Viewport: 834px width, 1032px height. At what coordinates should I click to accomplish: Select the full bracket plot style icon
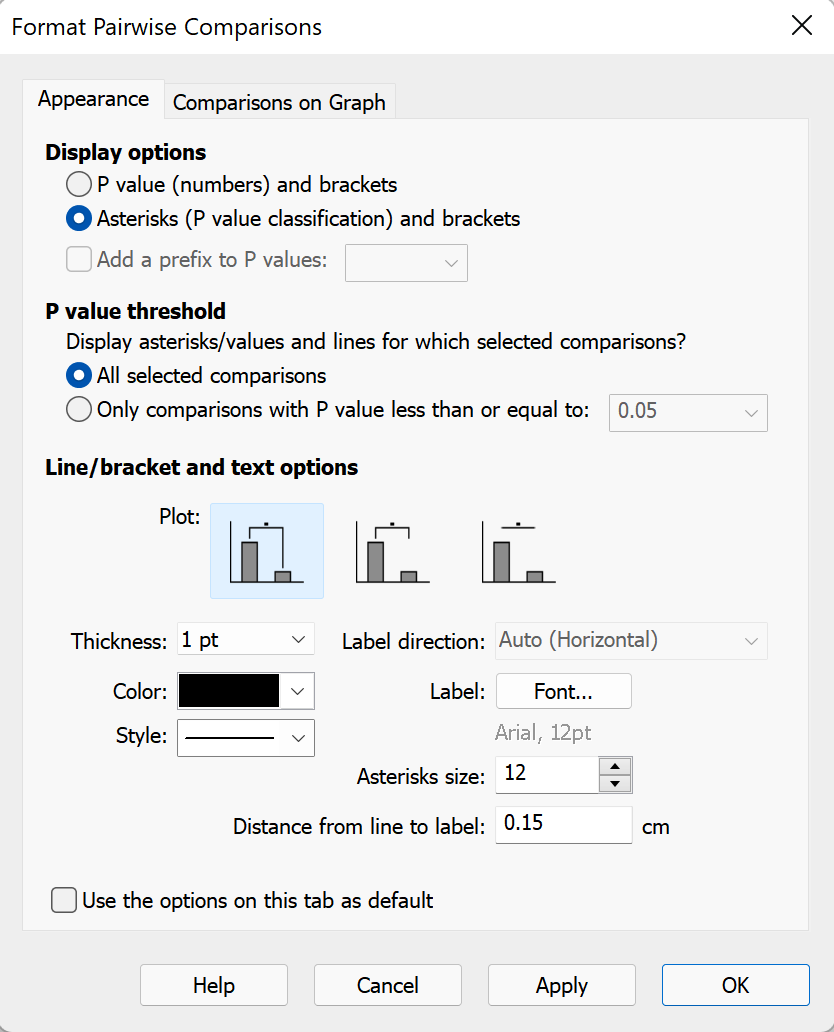pyautogui.click(x=267, y=551)
